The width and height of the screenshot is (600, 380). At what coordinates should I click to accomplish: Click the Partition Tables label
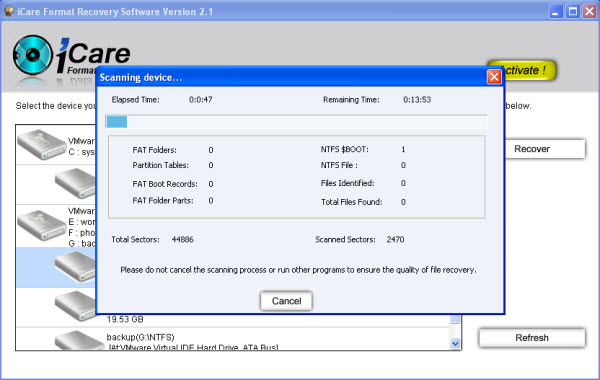pos(161,165)
